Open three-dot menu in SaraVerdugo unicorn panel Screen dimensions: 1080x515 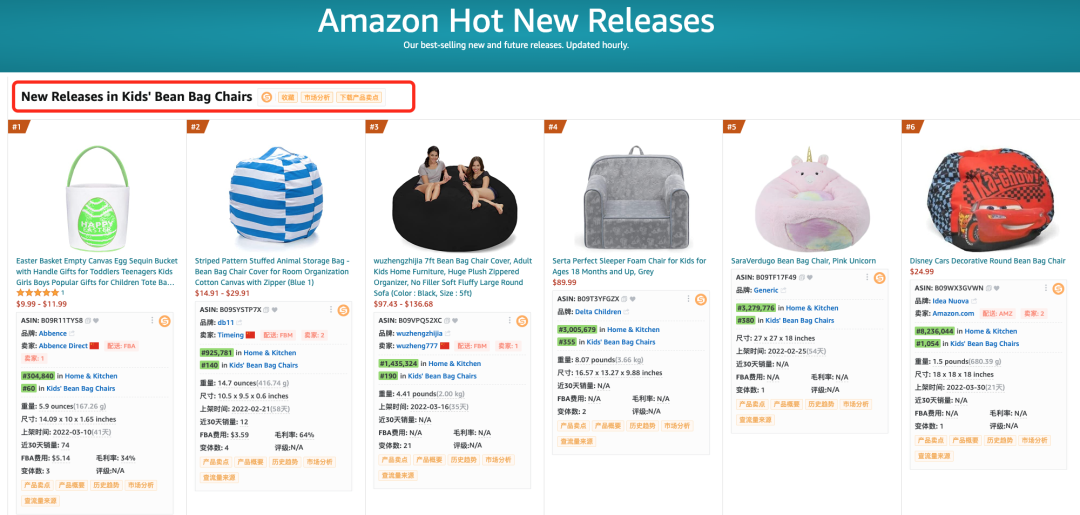point(866,277)
